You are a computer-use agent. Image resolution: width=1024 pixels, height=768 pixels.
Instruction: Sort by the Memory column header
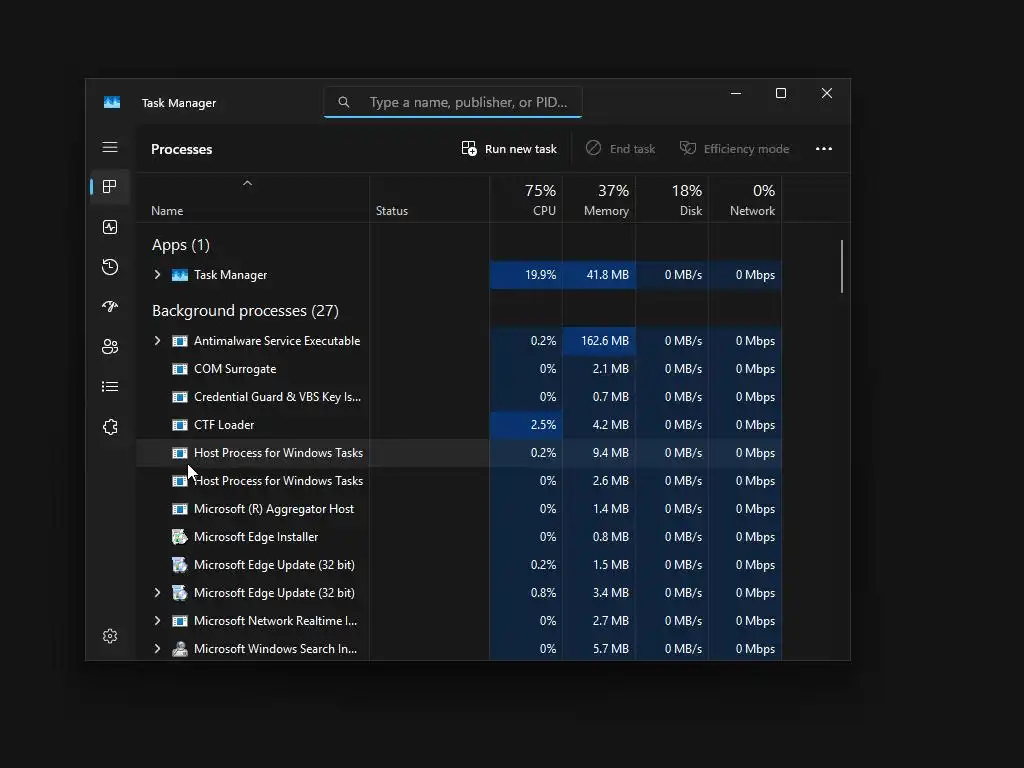pyautogui.click(x=599, y=200)
